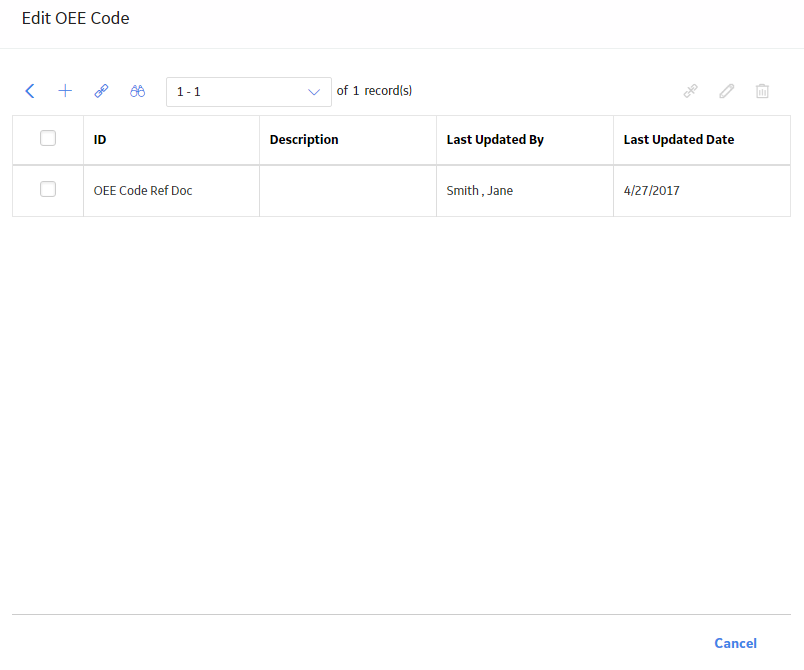Viewport: 804px width, 670px height.
Task: Go back using the left chevron icon
Action: coord(30,91)
